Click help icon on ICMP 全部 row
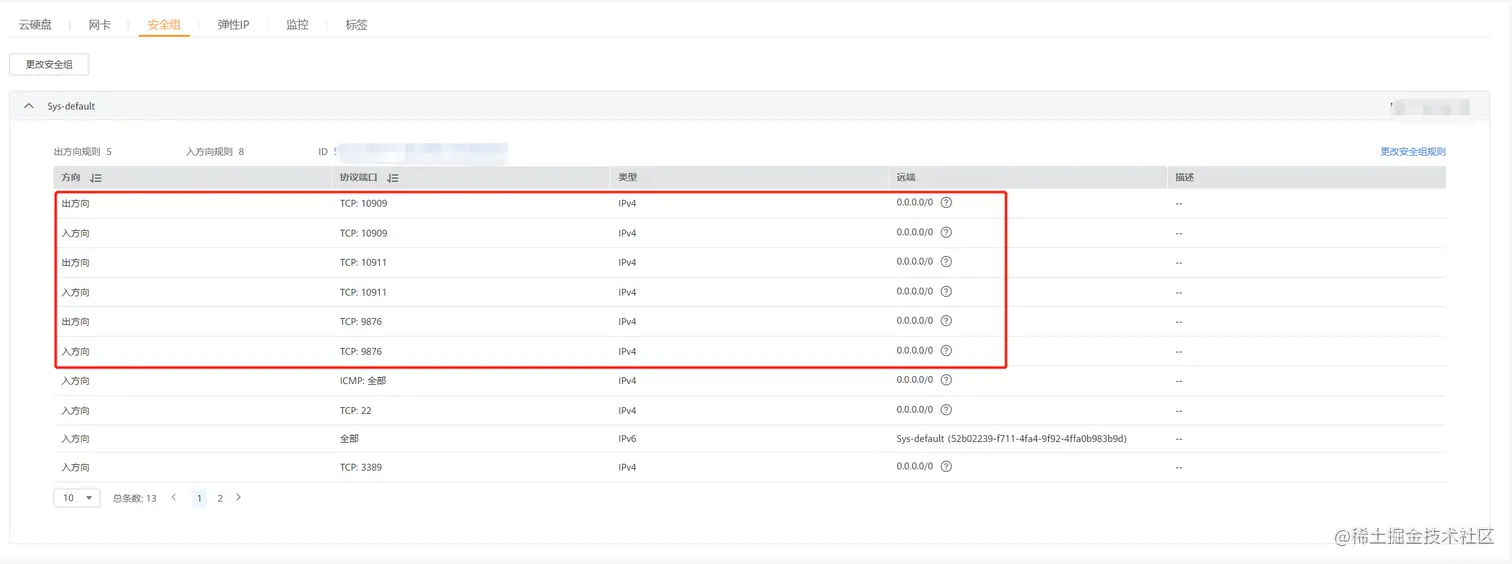 [x=946, y=380]
